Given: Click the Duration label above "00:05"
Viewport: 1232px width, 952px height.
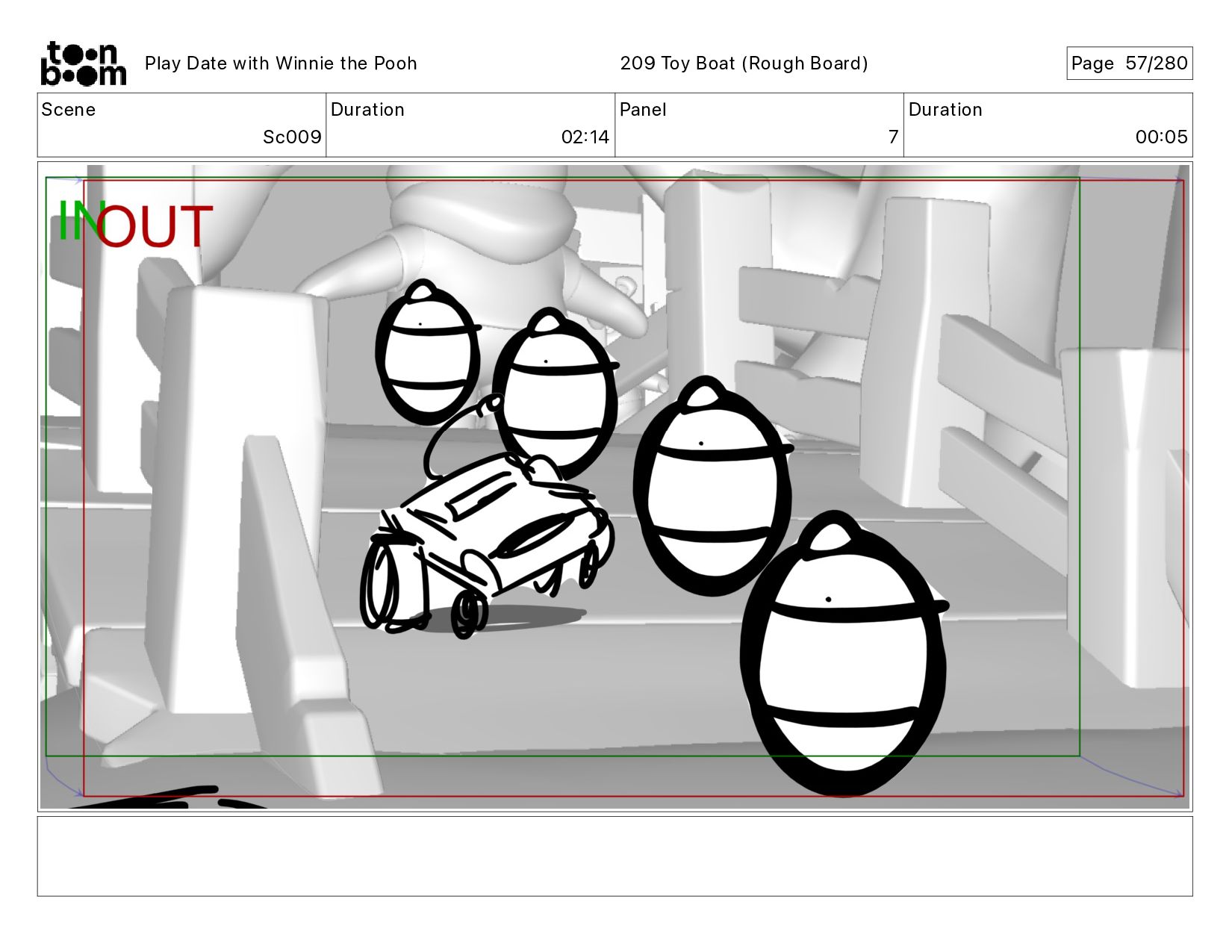Looking at the screenshot, I should point(945,110).
